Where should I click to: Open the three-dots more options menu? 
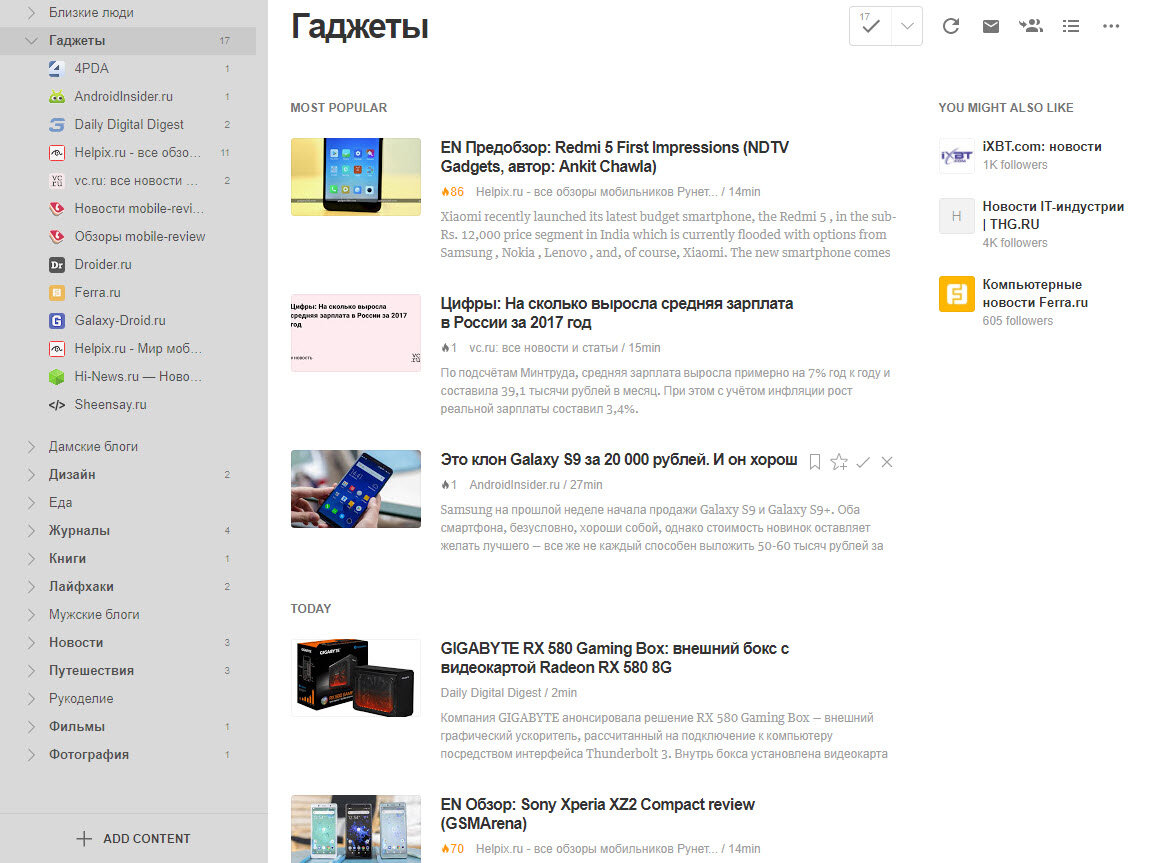tap(1111, 26)
